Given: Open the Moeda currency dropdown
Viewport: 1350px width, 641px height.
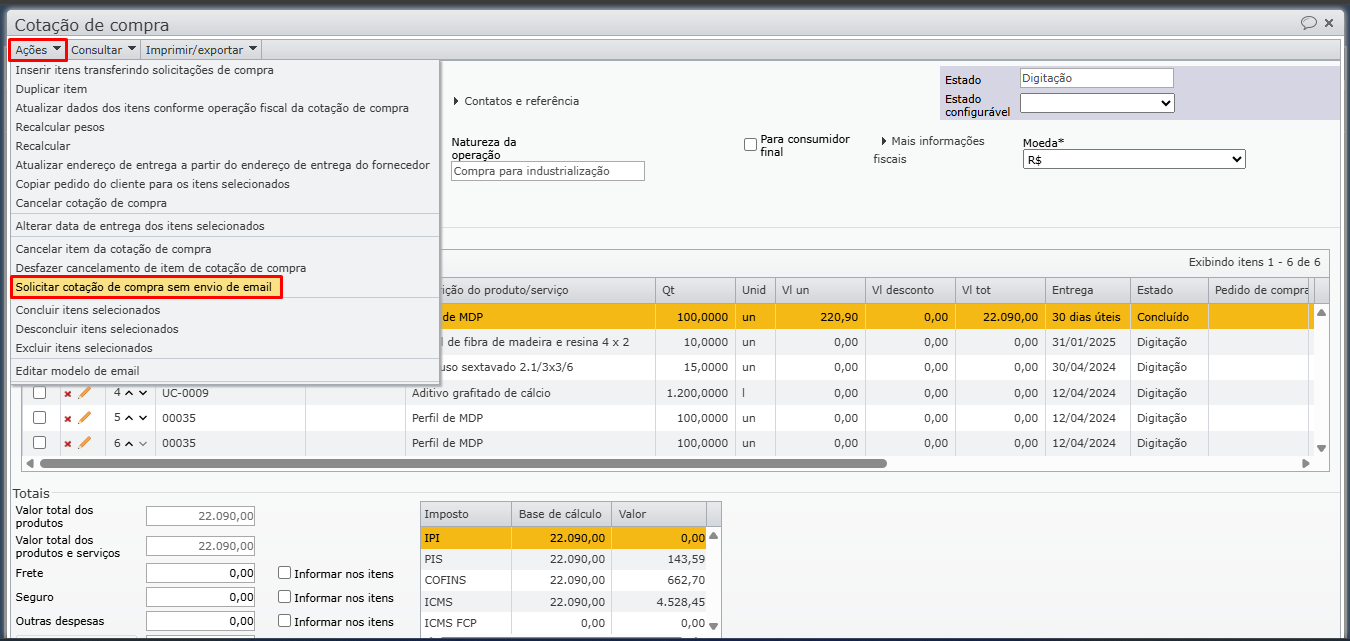Looking at the screenshot, I should (1133, 160).
